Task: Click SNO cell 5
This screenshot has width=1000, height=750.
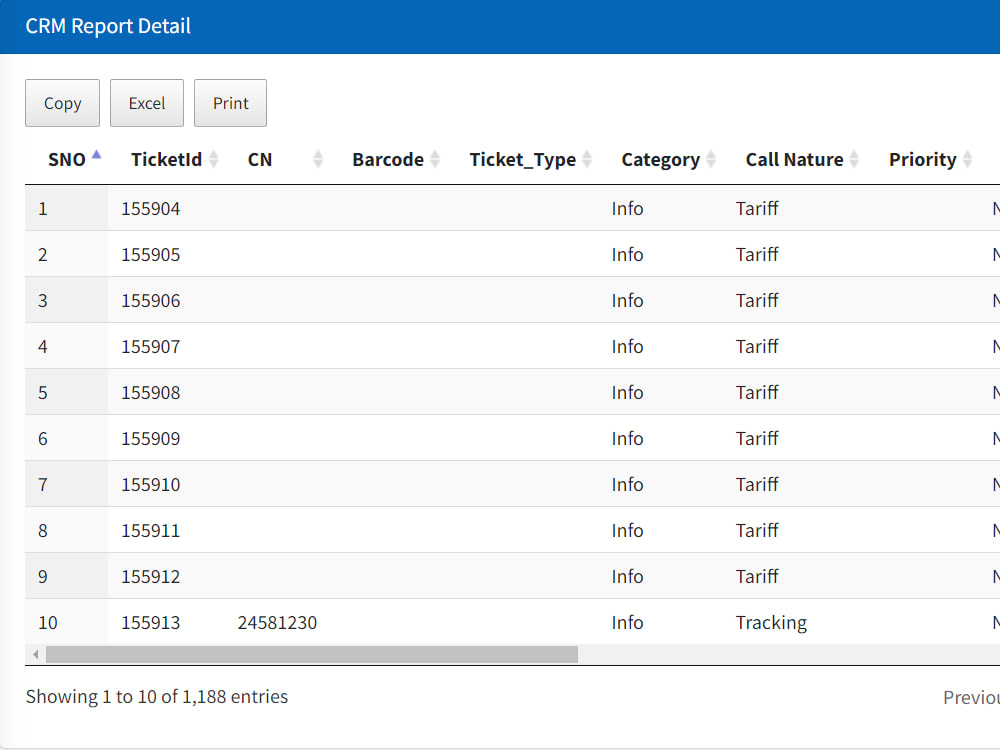Action: [43, 393]
